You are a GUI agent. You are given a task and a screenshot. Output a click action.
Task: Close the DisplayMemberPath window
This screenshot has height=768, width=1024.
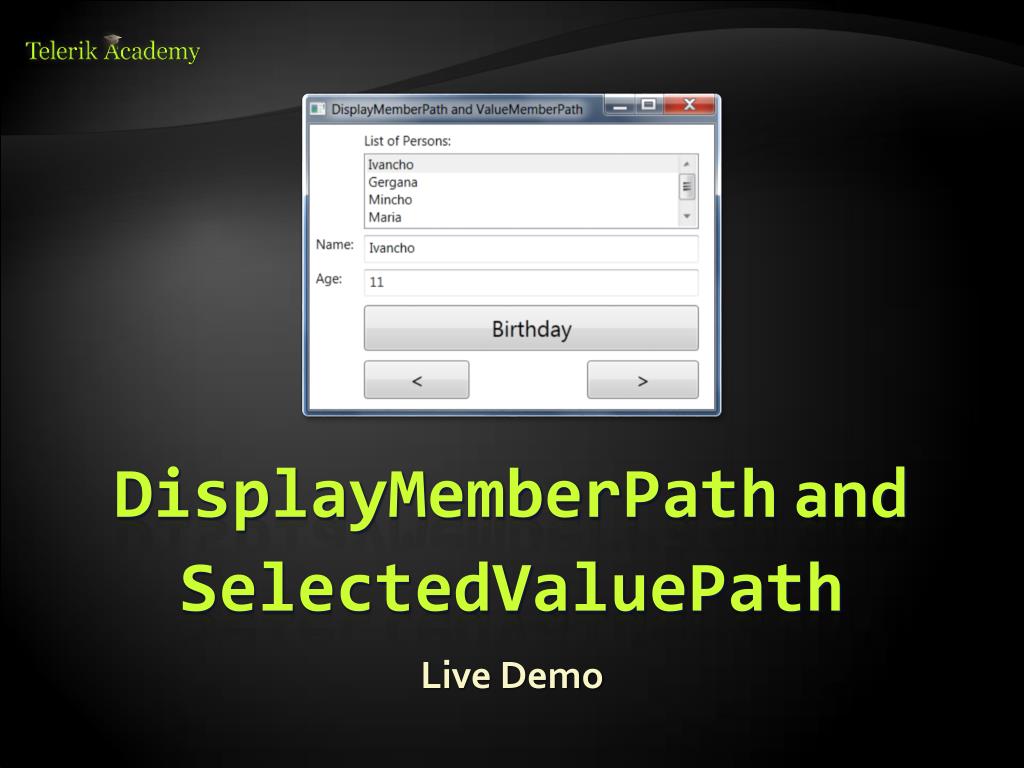tap(689, 105)
